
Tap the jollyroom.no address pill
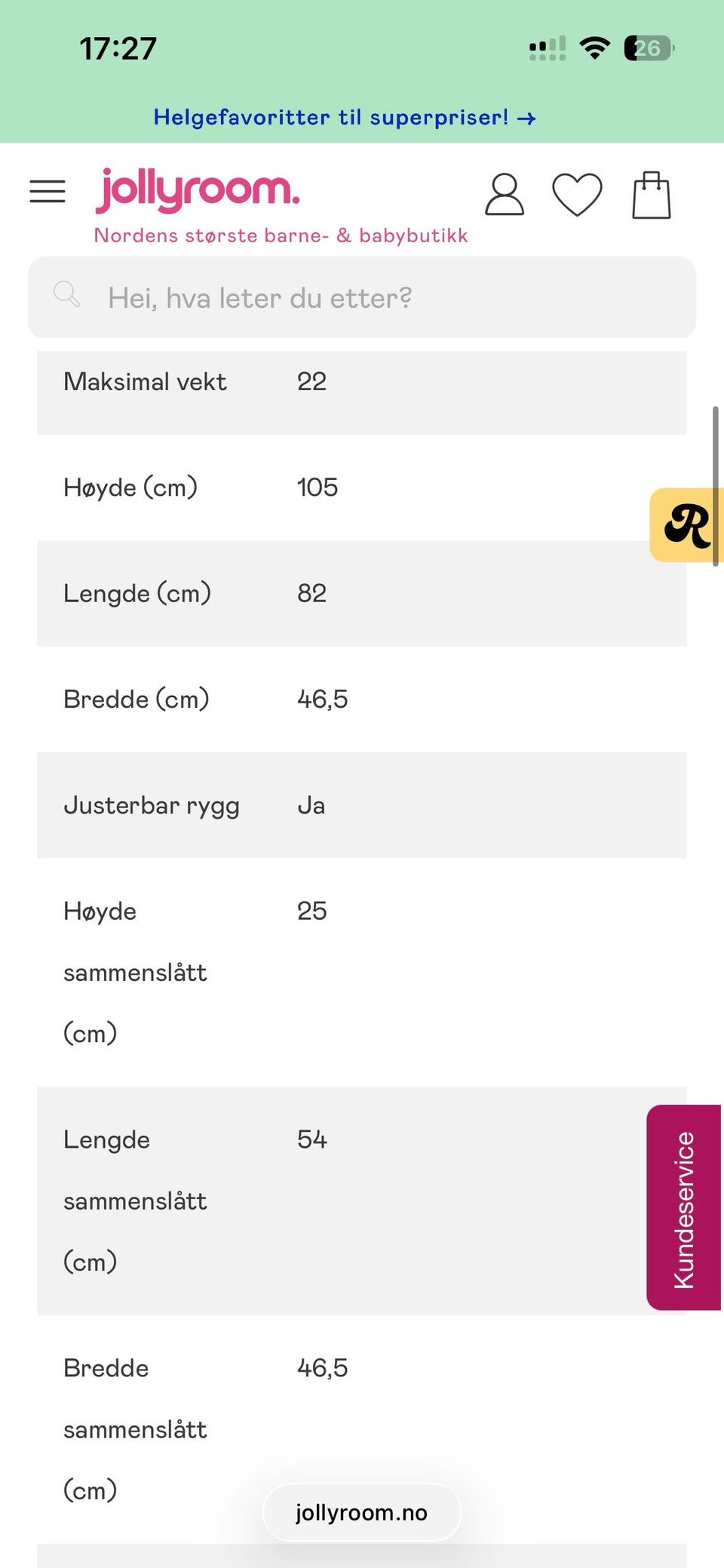point(362,1512)
